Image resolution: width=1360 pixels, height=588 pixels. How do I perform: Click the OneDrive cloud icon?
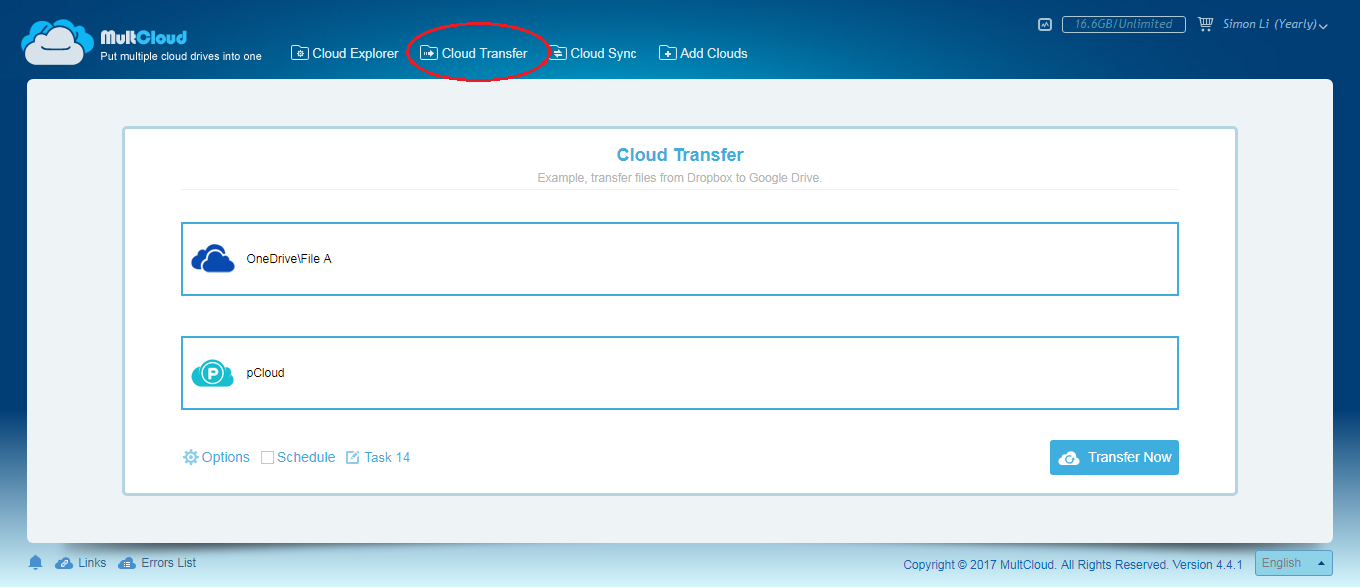213,259
